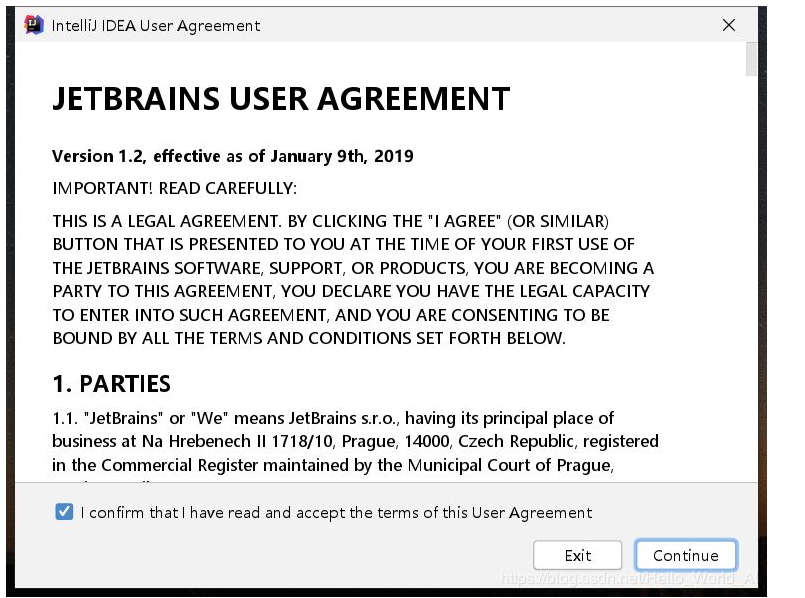Click the agreement scrollbar thumb
Screen dimensions: 805x598
(x=751, y=59)
